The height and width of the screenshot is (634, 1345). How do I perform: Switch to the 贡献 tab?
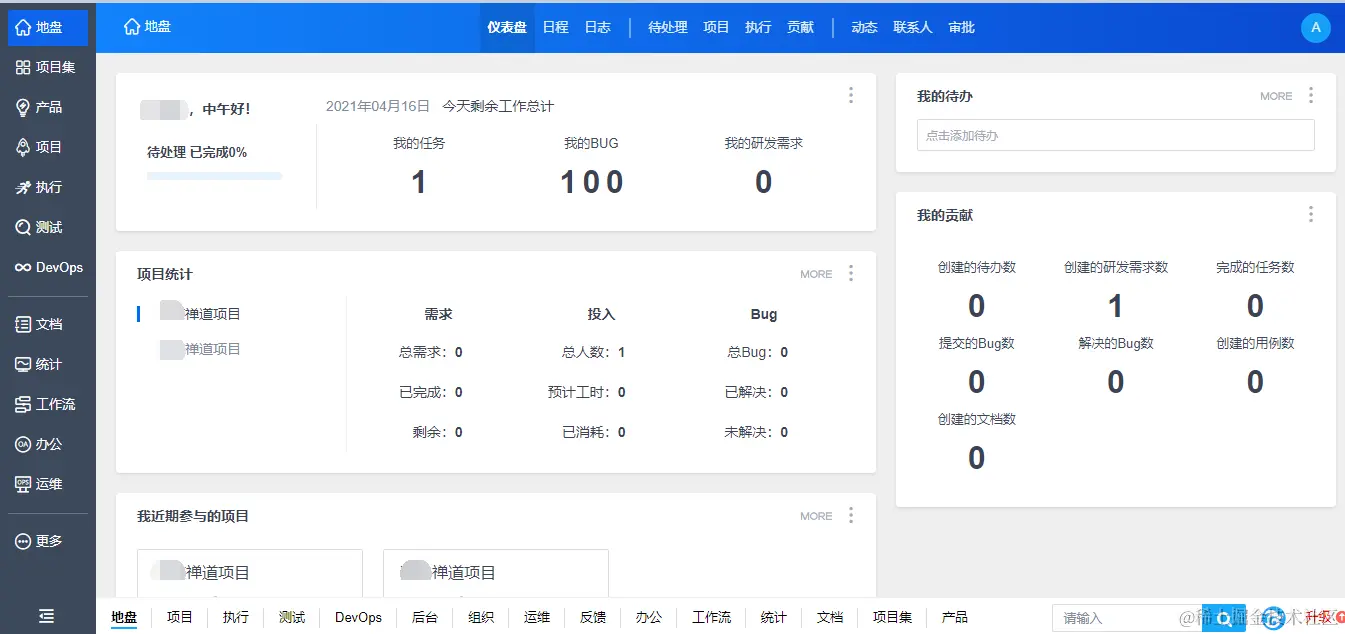pyautogui.click(x=800, y=27)
